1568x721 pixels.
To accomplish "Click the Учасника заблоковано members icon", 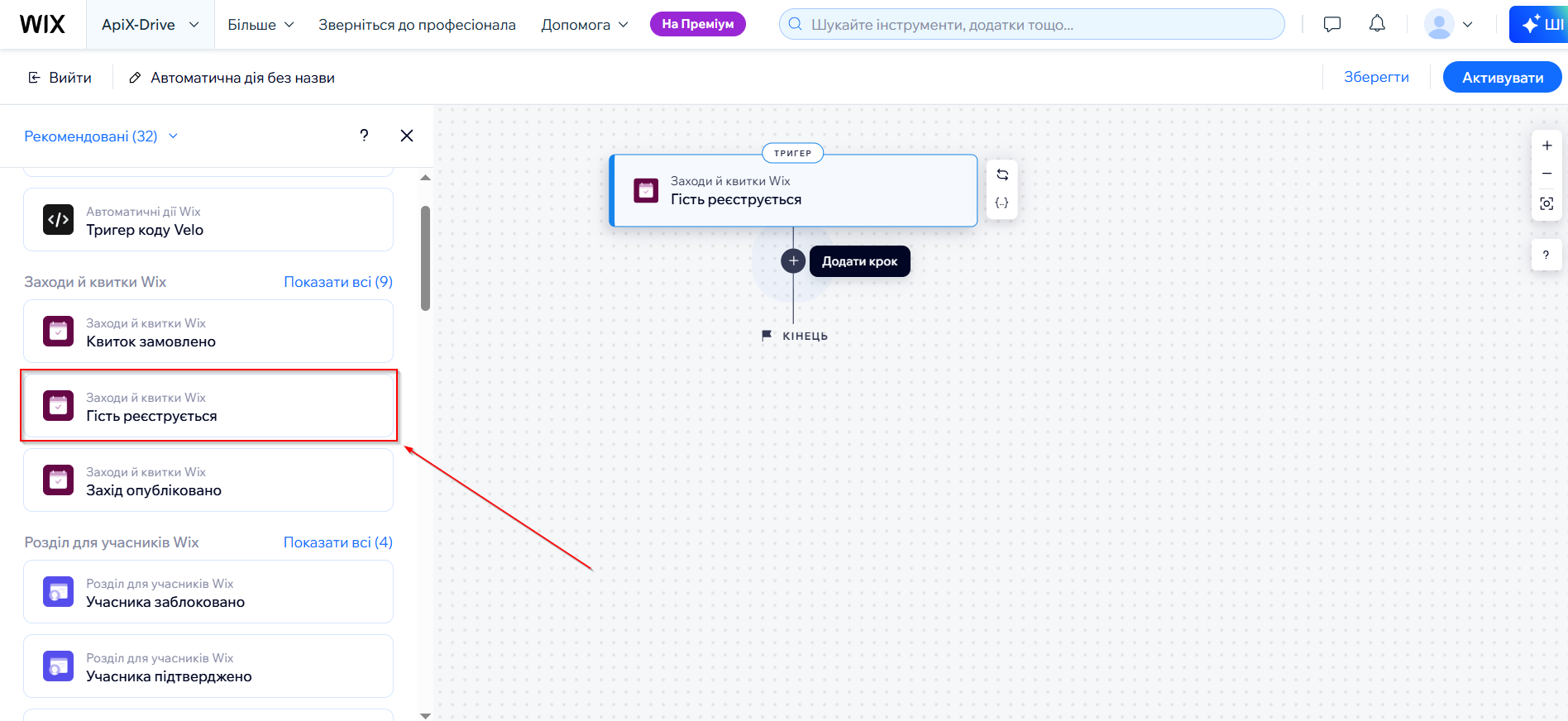I will (58, 592).
